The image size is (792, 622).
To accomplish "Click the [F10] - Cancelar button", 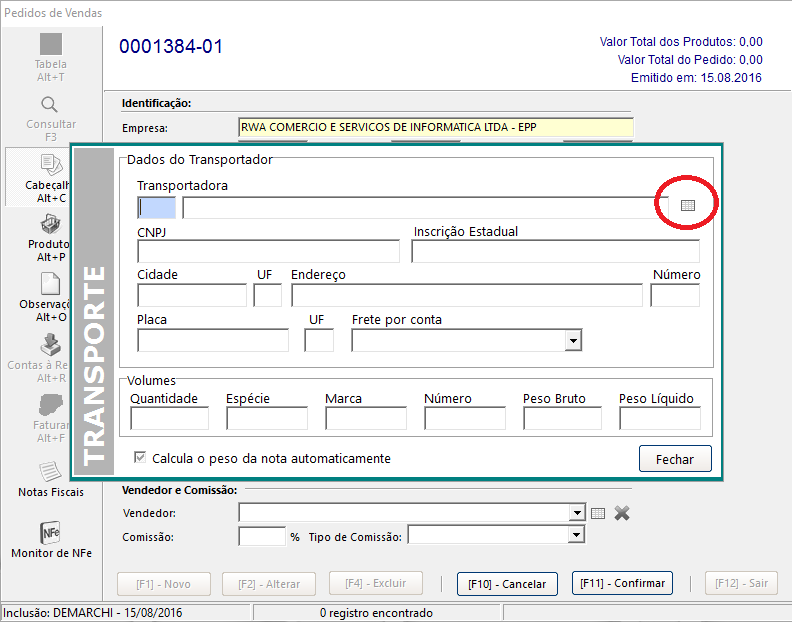I will pos(507,584).
